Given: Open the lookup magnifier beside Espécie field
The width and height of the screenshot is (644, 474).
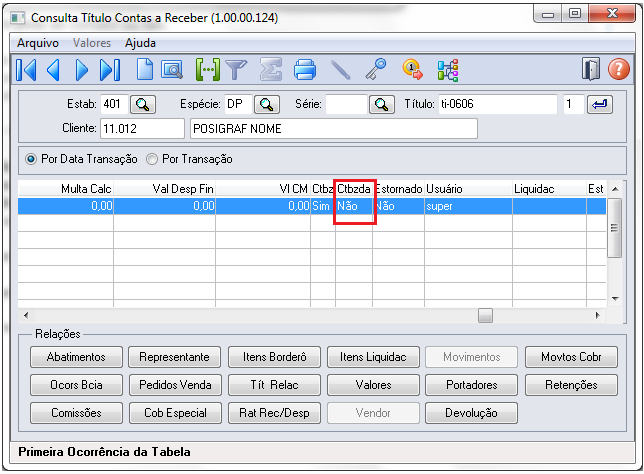Looking at the screenshot, I should pos(267,104).
